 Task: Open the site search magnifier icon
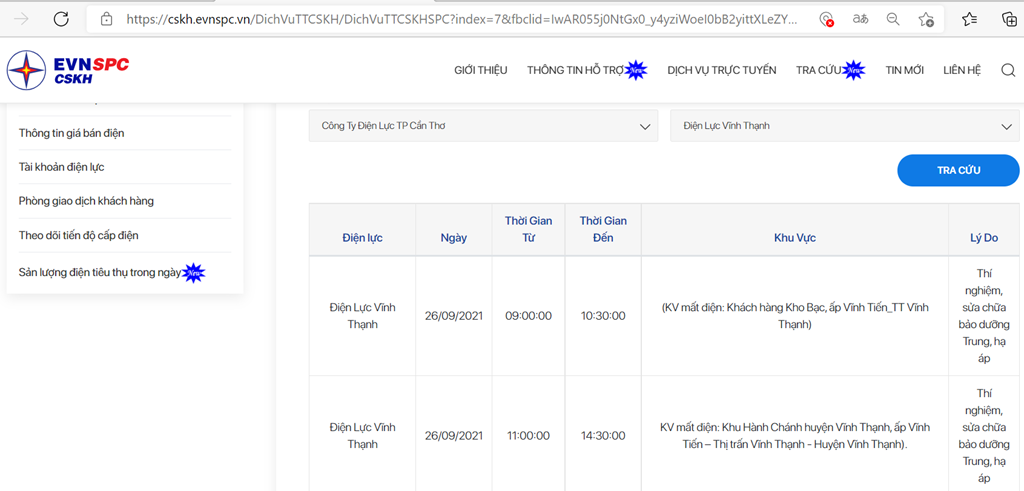[1008, 71]
